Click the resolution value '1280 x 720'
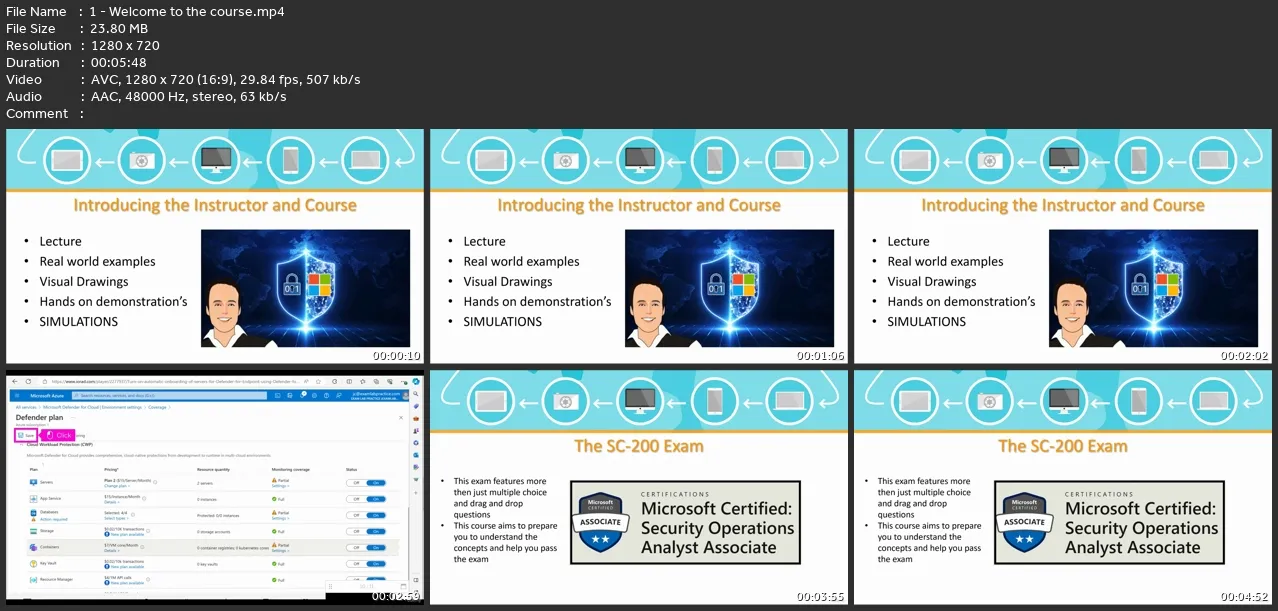The height and width of the screenshot is (611, 1278). tap(125, 46)
